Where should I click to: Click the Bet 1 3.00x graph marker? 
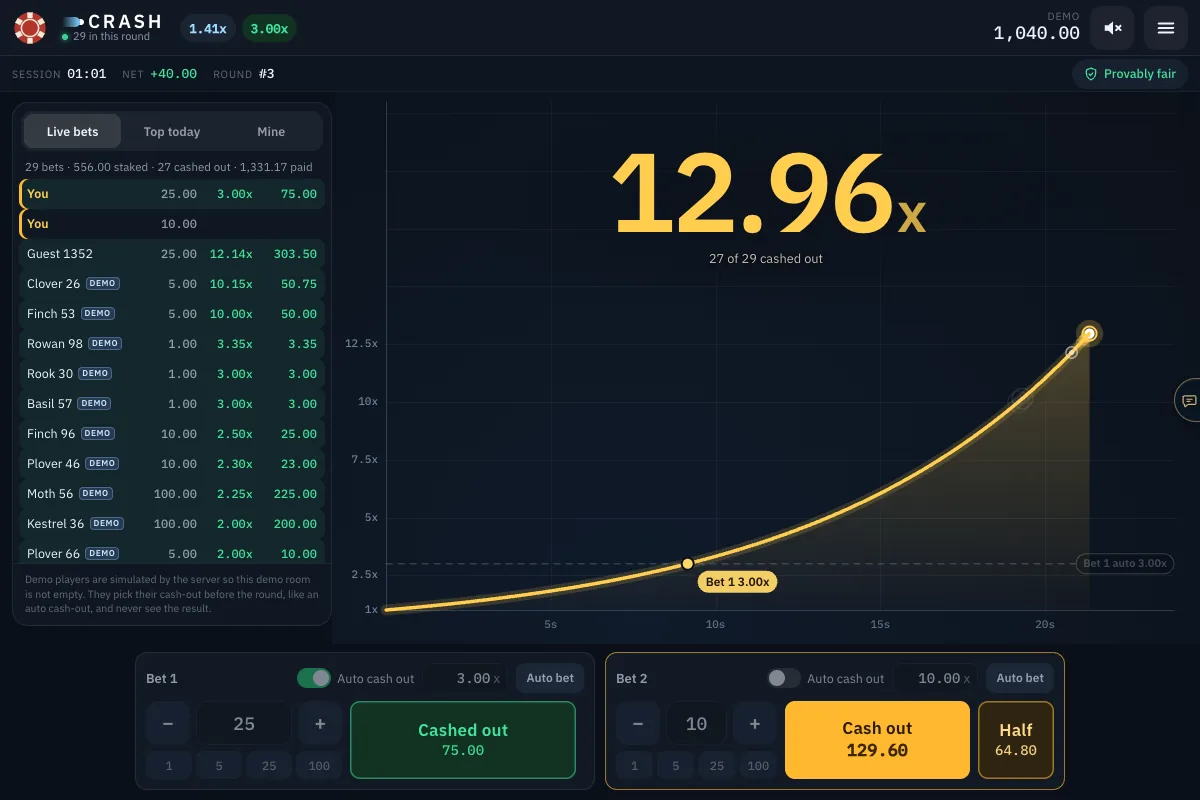pyautogui.click(x=737, y=582)
